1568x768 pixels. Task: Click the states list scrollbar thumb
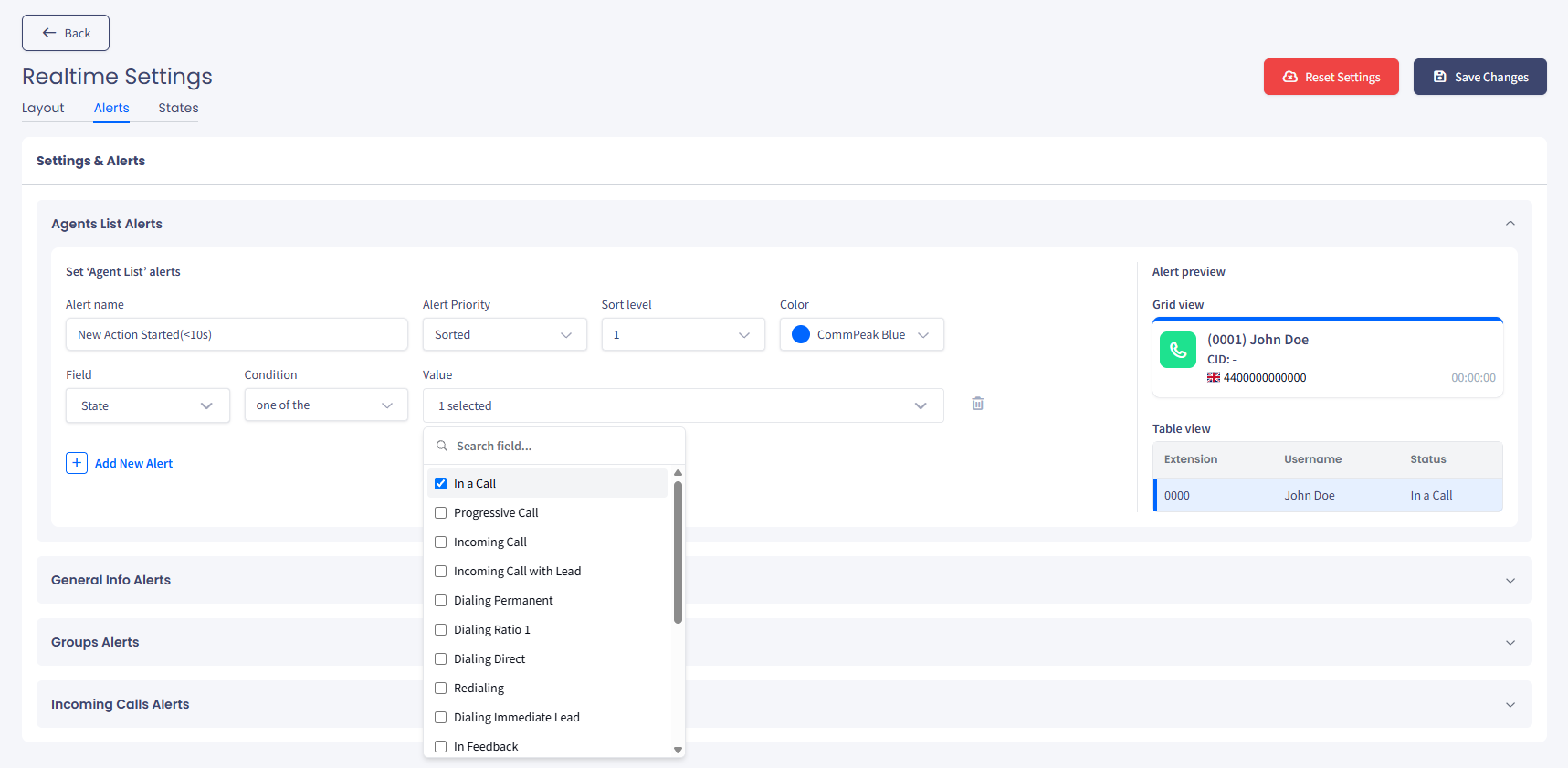point(678,552)
